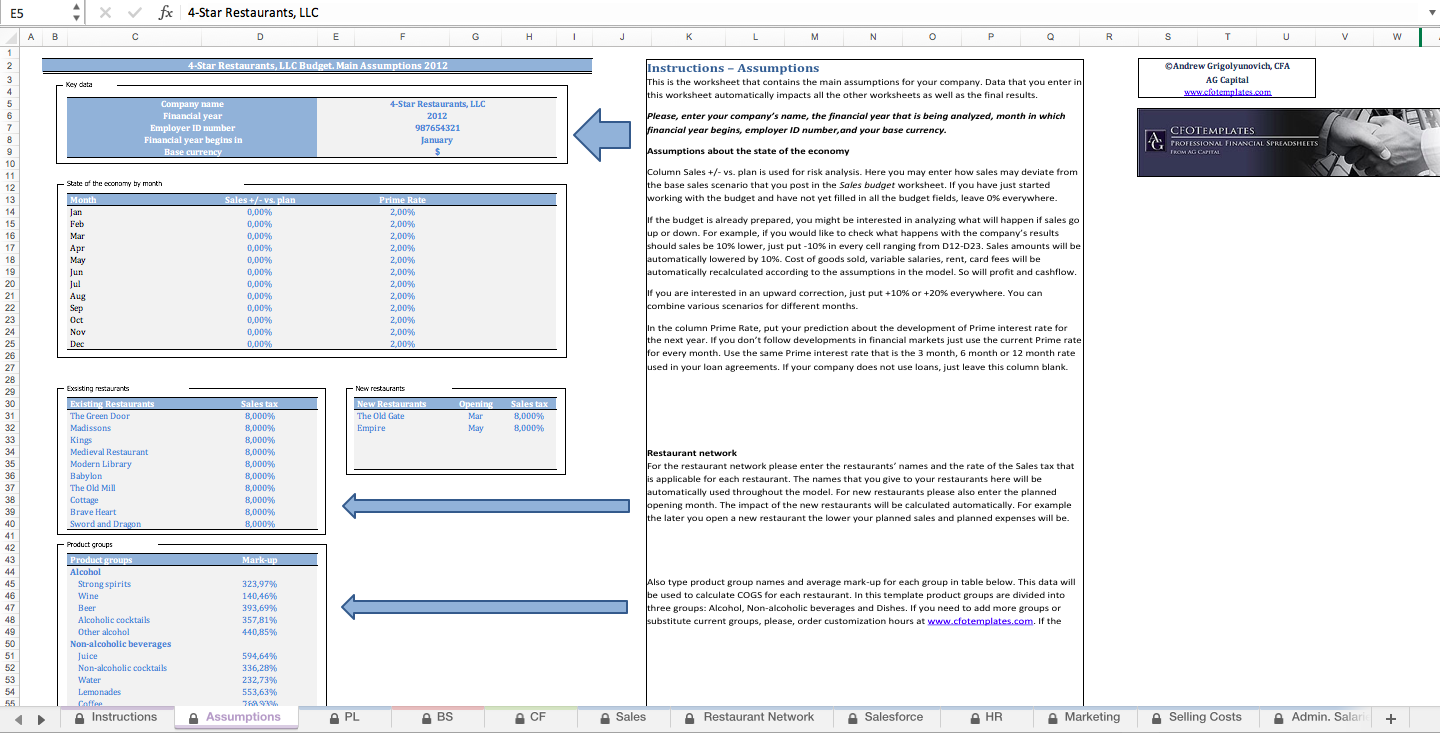Click the Sword and Dragon cell
This screenshot has height=733, width=1440.
(x=135, y=524)
